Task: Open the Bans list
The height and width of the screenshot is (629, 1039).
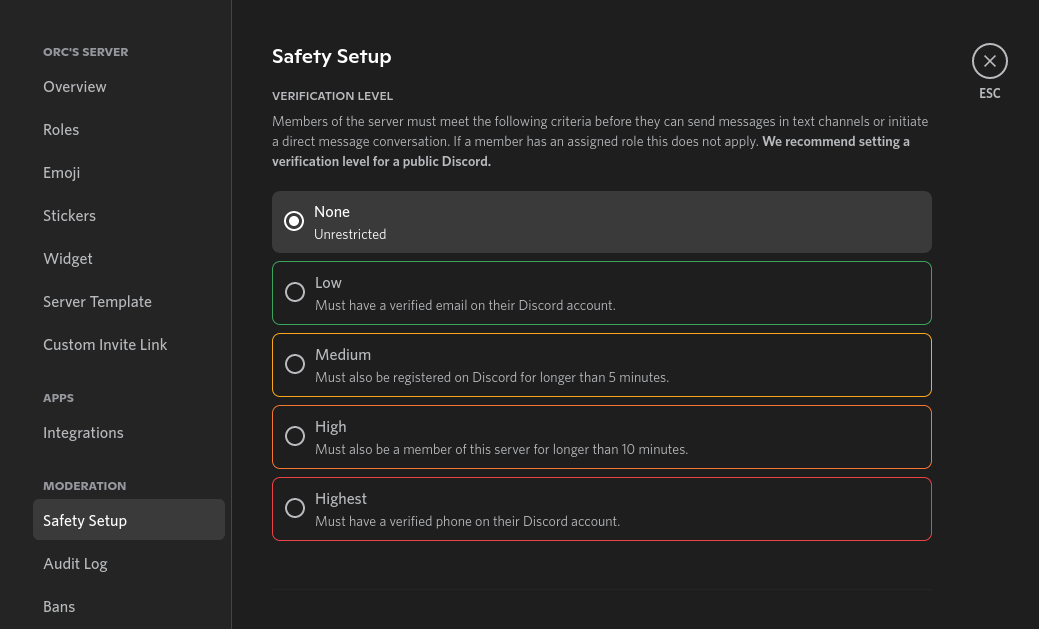Action: 59,607
